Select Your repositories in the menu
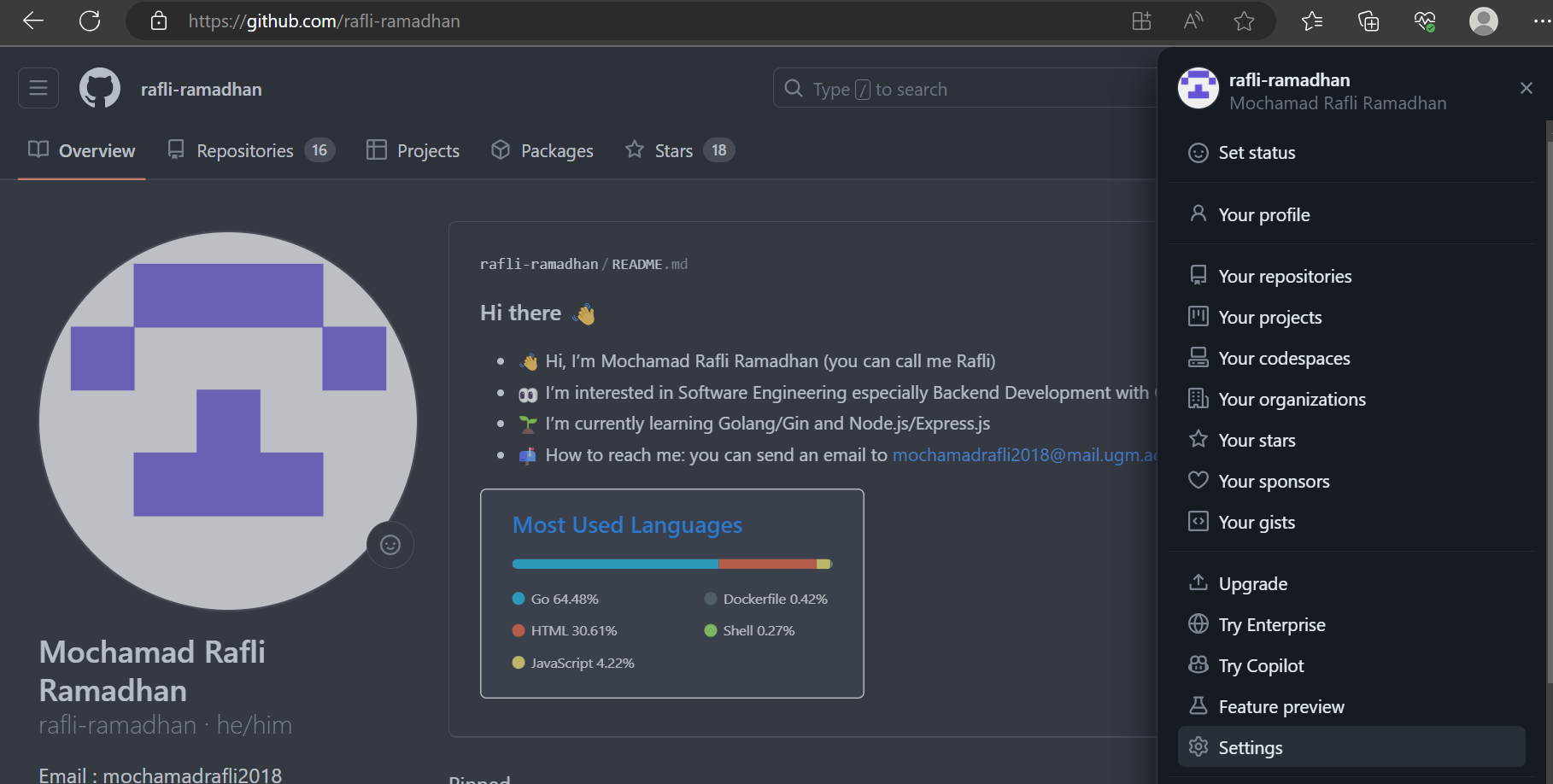 pos(1285,276)
